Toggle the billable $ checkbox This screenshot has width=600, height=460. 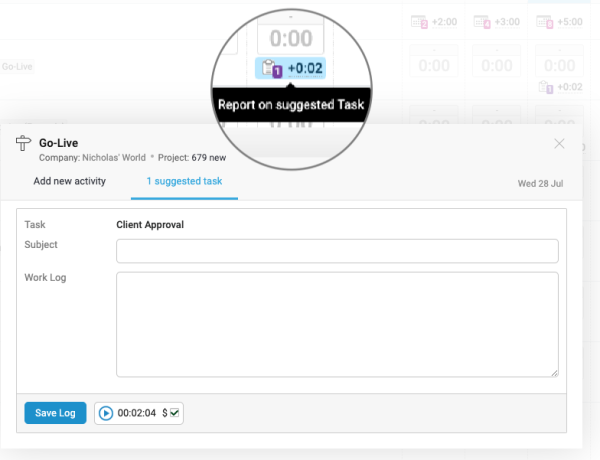[174, 413]
